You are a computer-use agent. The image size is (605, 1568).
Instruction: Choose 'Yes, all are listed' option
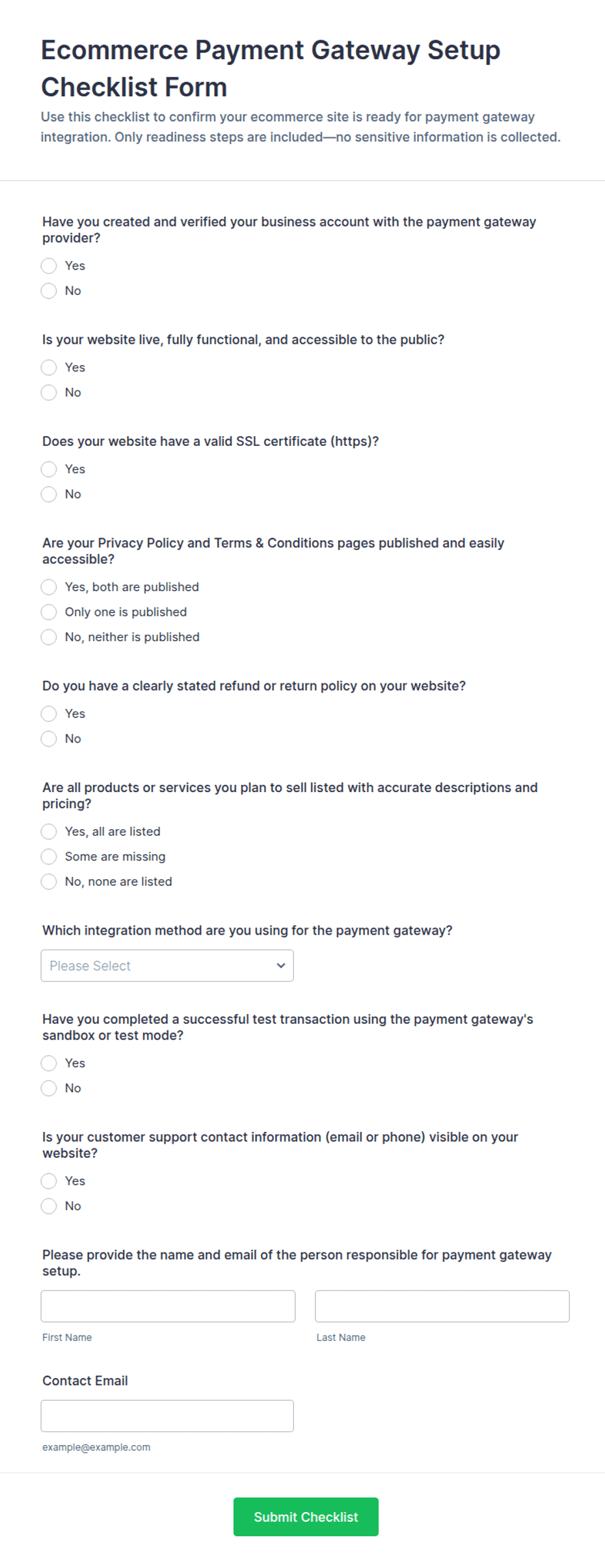pos(49,832)
